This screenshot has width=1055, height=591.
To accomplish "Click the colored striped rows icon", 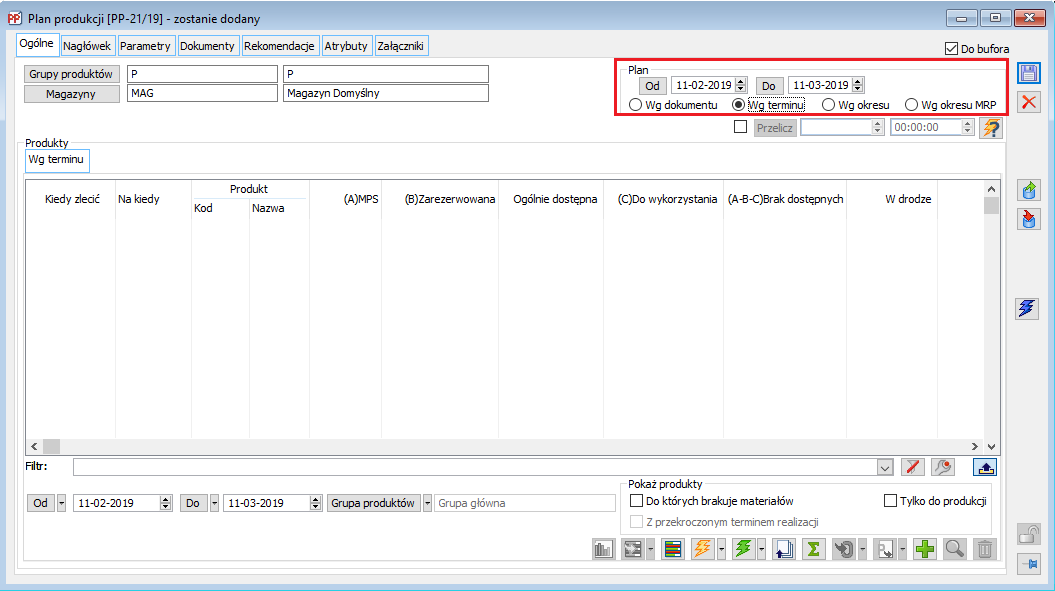I will point(673,549).
